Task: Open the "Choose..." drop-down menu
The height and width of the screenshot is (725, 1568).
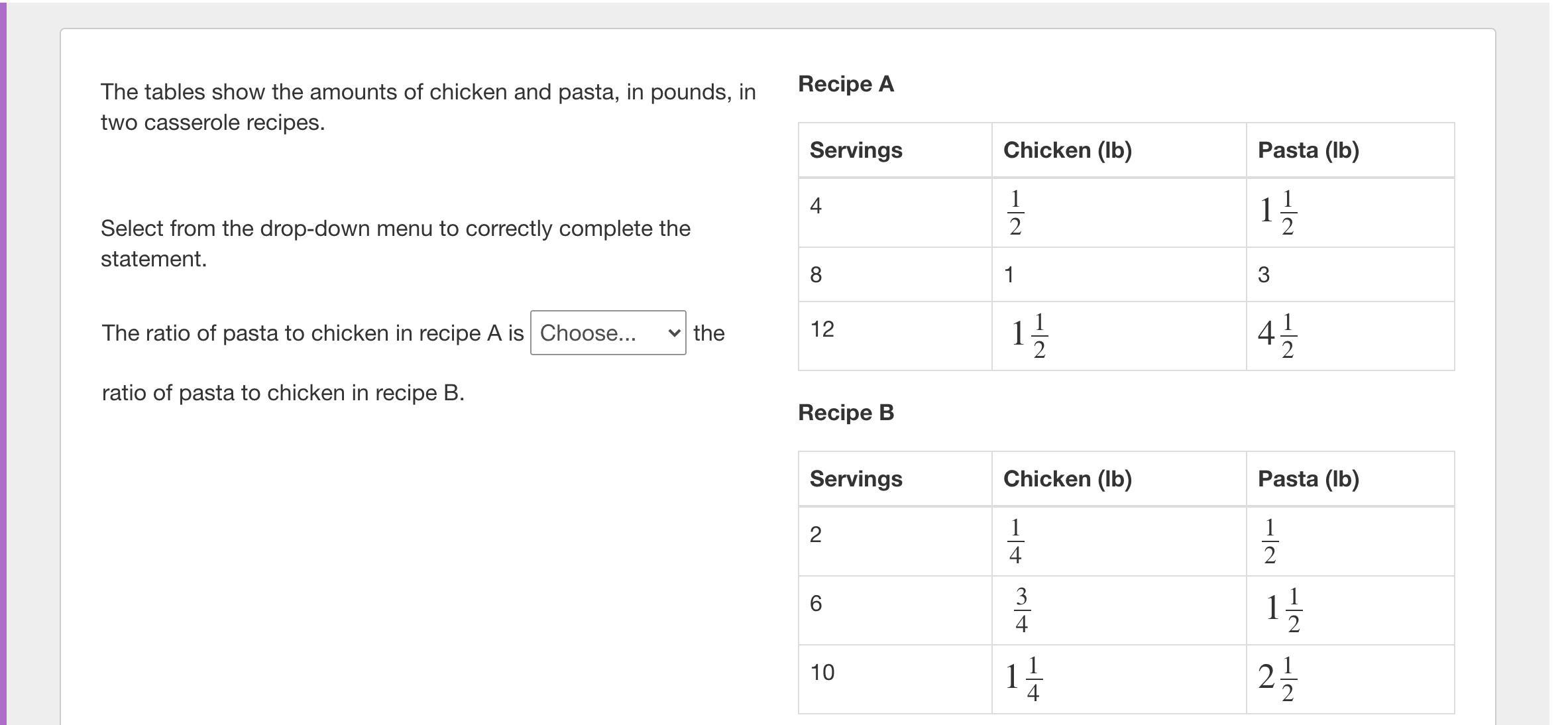Action: point(607,333)
